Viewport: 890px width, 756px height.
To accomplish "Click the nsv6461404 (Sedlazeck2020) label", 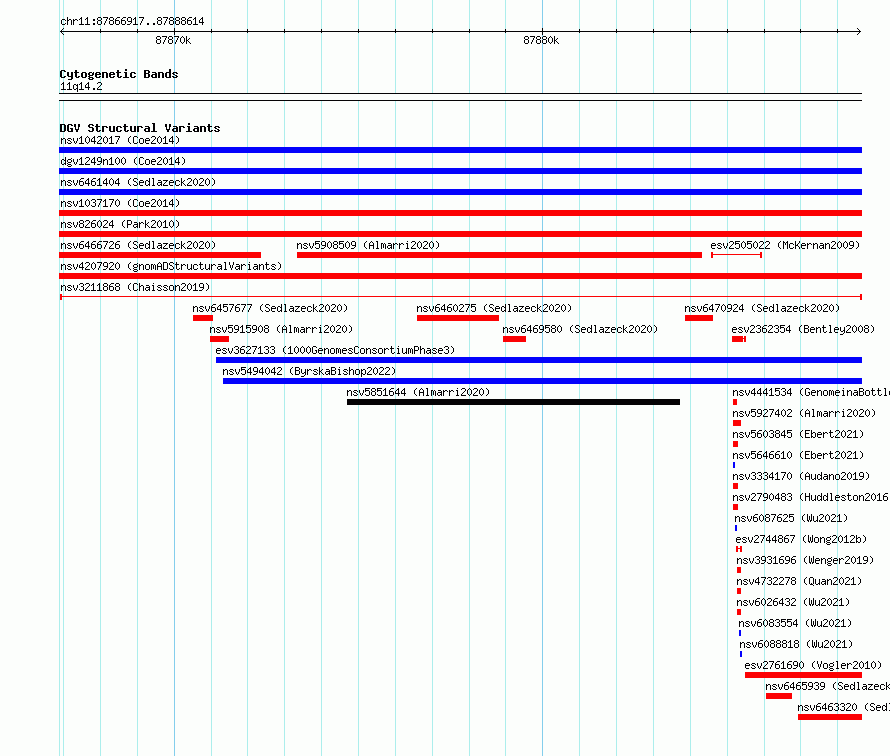I will [x=138, y=182].
